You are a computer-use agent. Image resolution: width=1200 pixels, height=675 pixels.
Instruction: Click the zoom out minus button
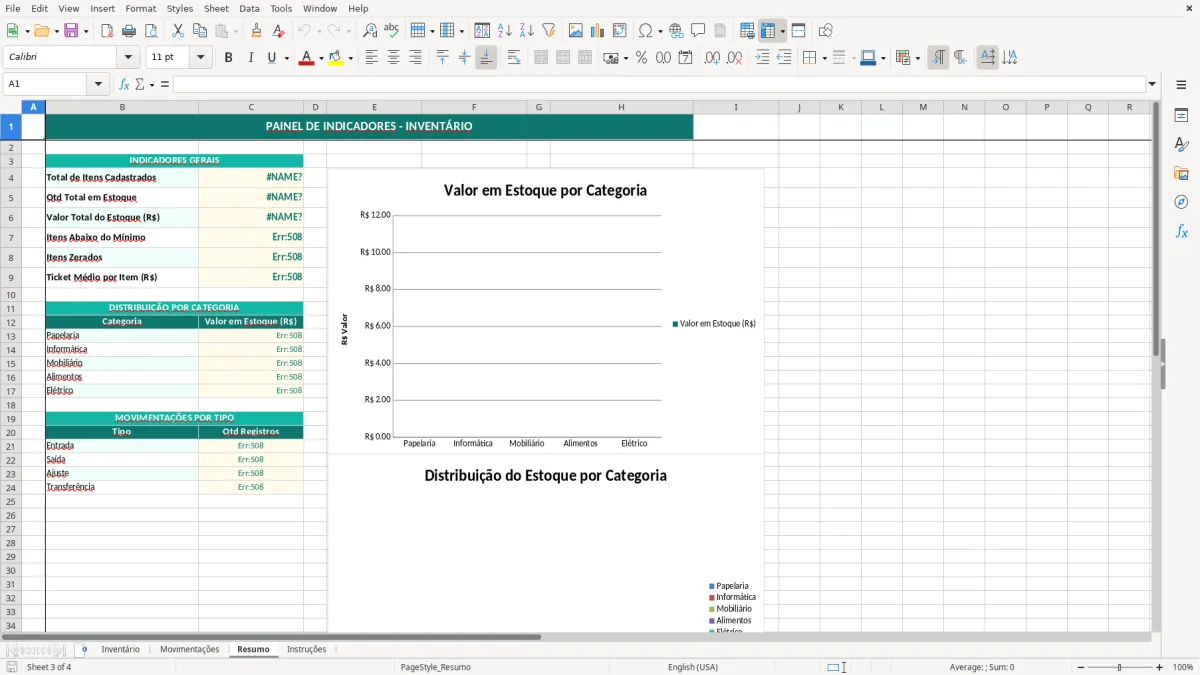[1080, 667]
